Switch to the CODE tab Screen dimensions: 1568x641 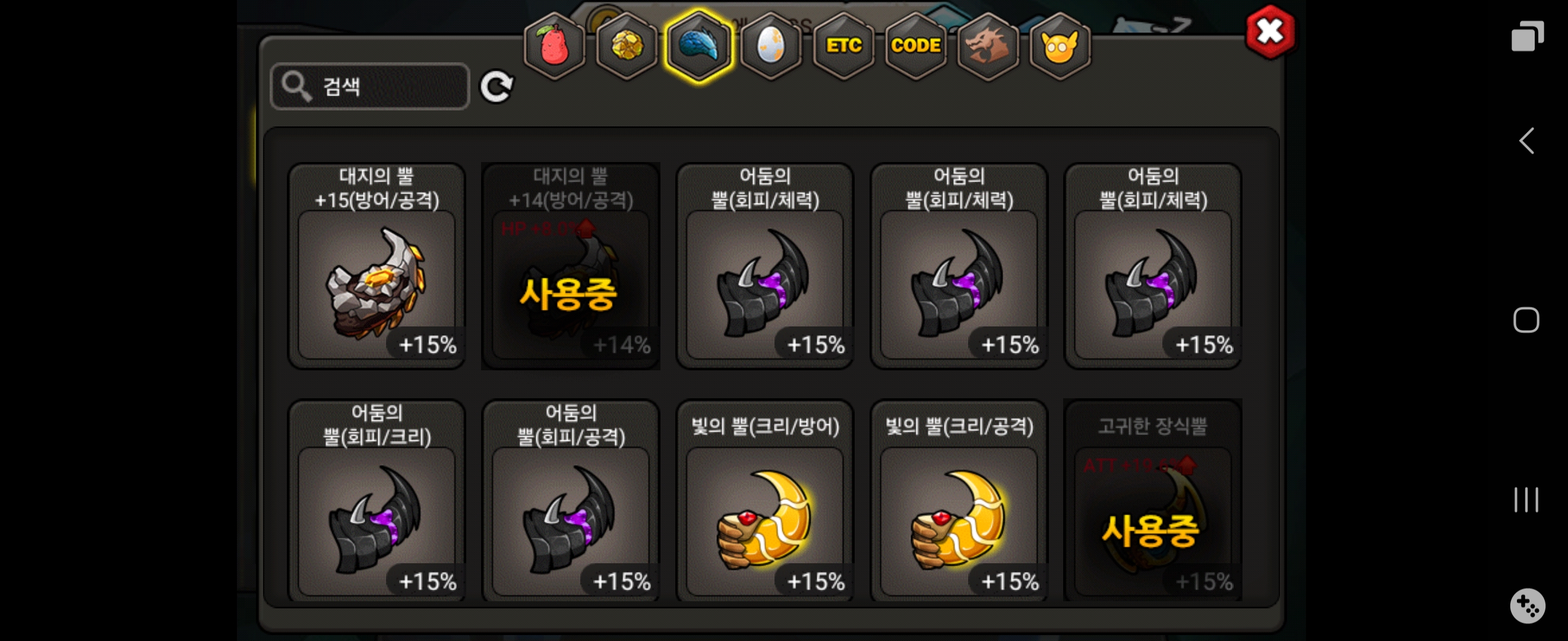click(916, 46)
